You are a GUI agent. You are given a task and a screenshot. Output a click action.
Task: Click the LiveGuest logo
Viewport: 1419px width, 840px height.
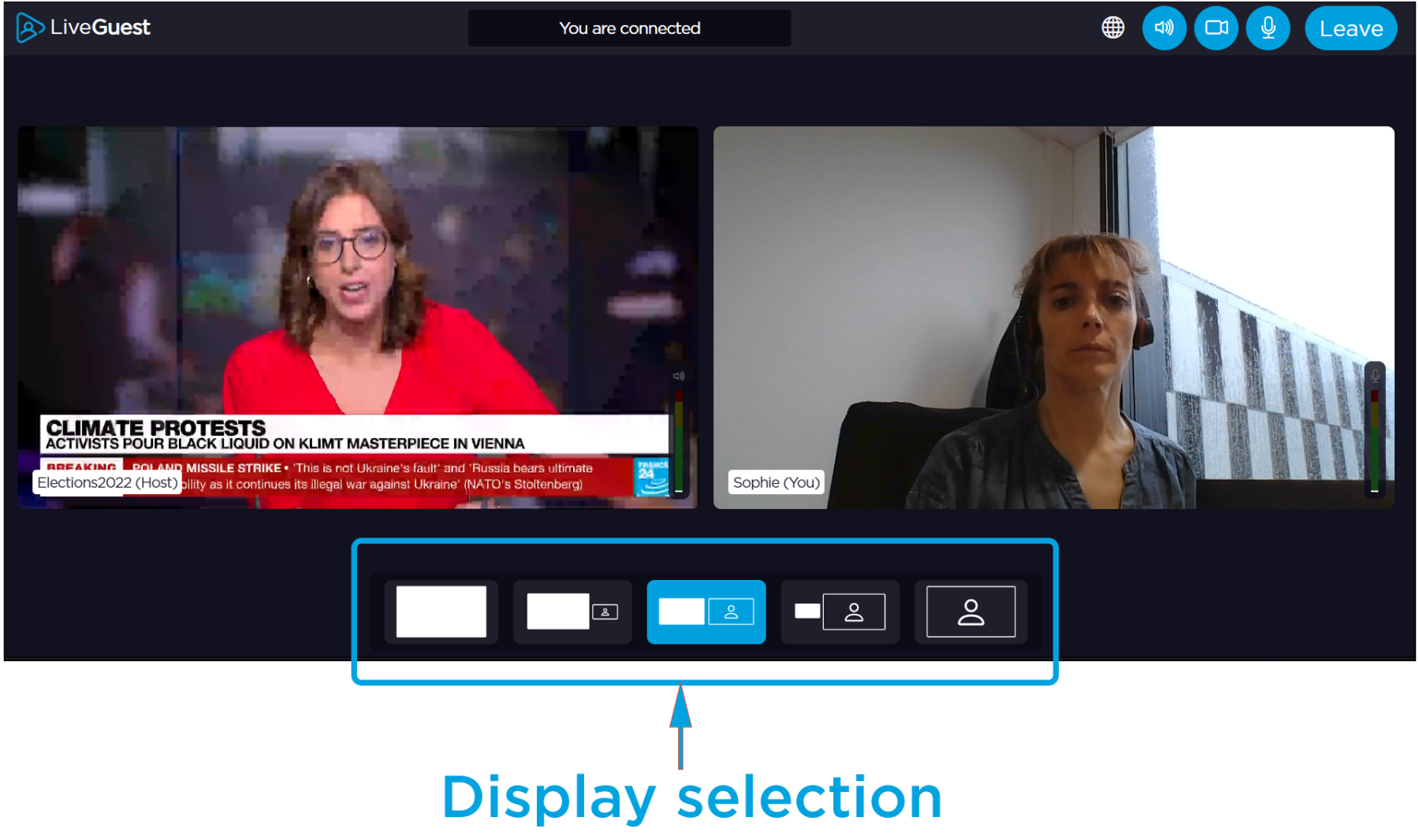click(x=83, y=28)
